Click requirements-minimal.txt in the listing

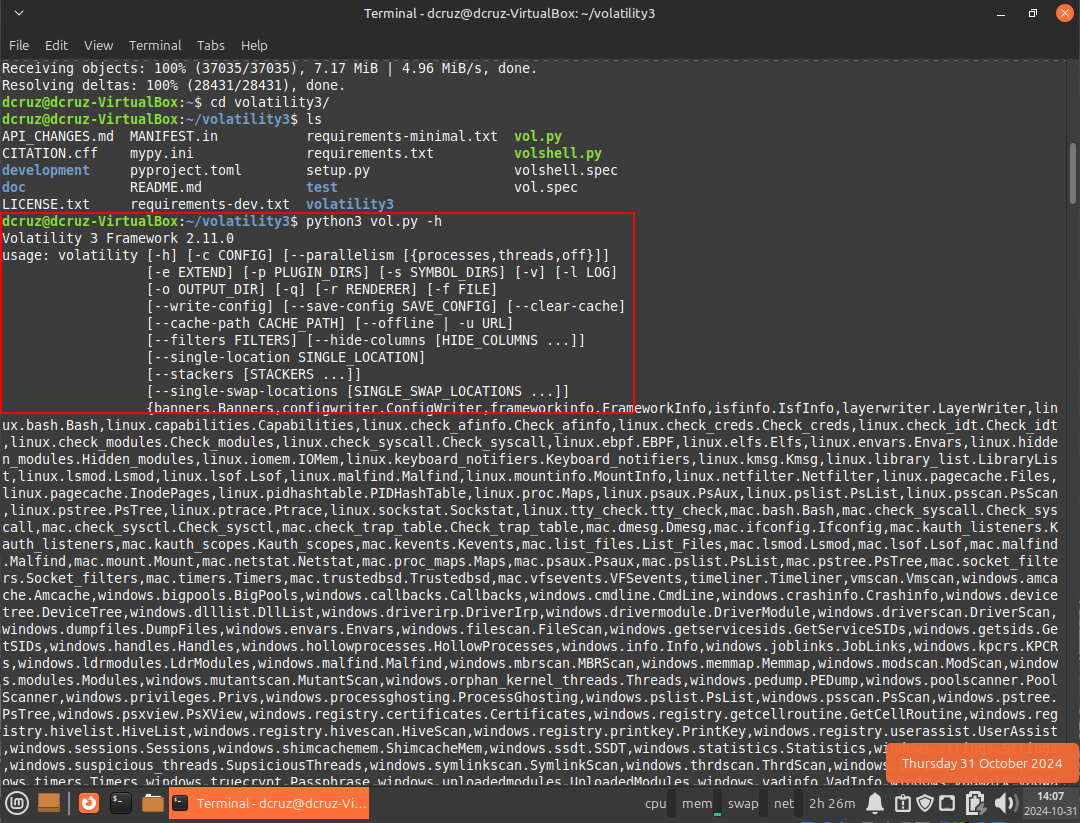coord(402,136)
